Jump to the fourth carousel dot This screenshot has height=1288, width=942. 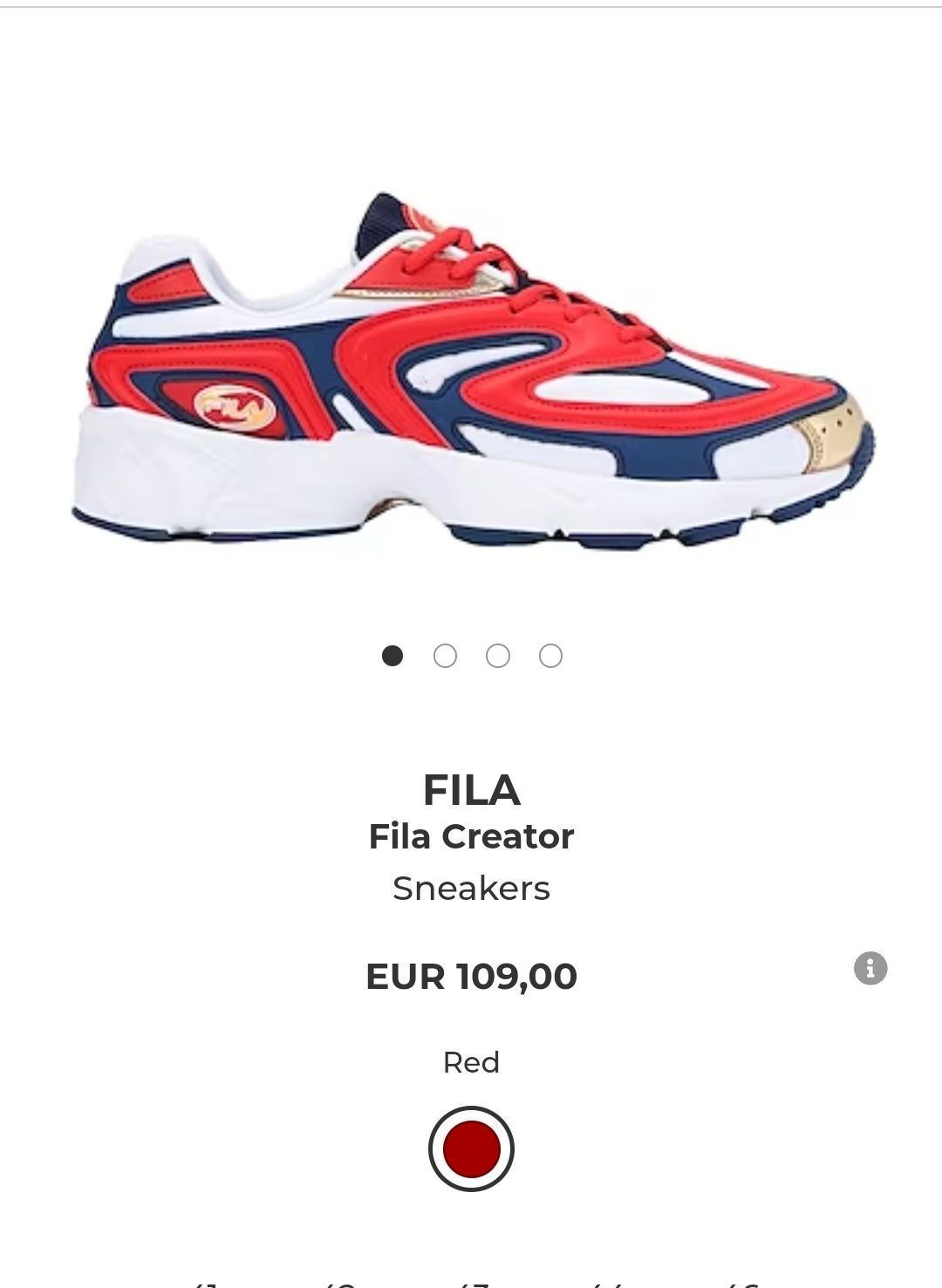click(x=550, y=655)
